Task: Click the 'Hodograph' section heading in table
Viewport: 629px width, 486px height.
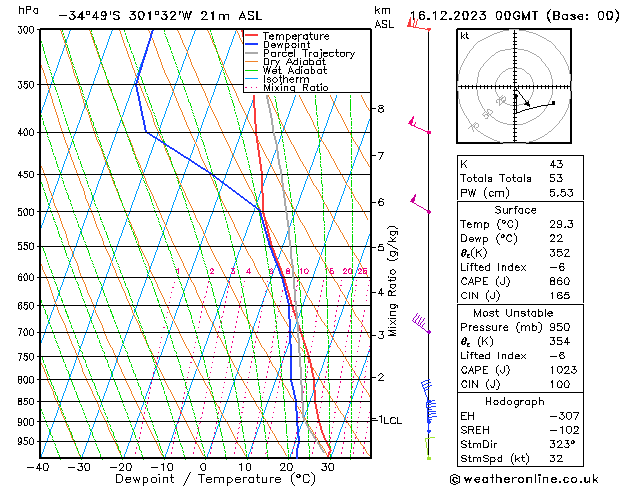Action: 515,401
